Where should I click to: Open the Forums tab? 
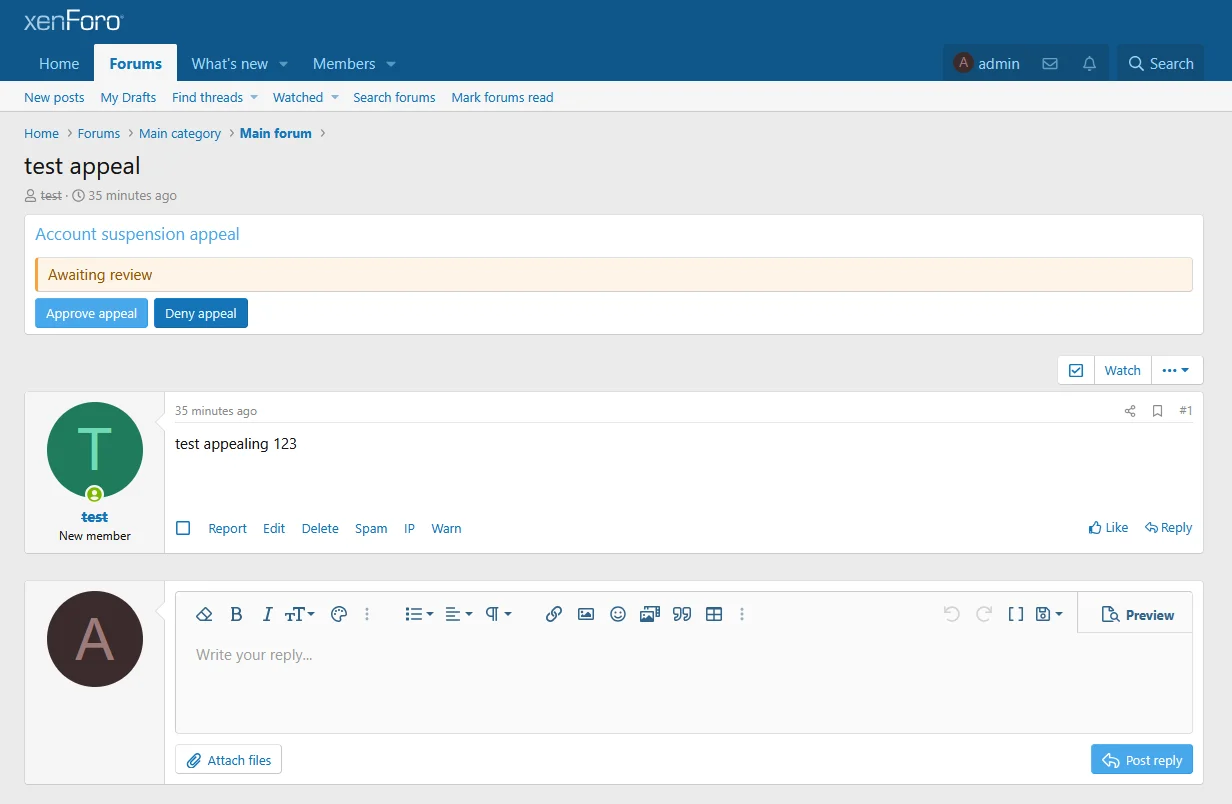136,63
